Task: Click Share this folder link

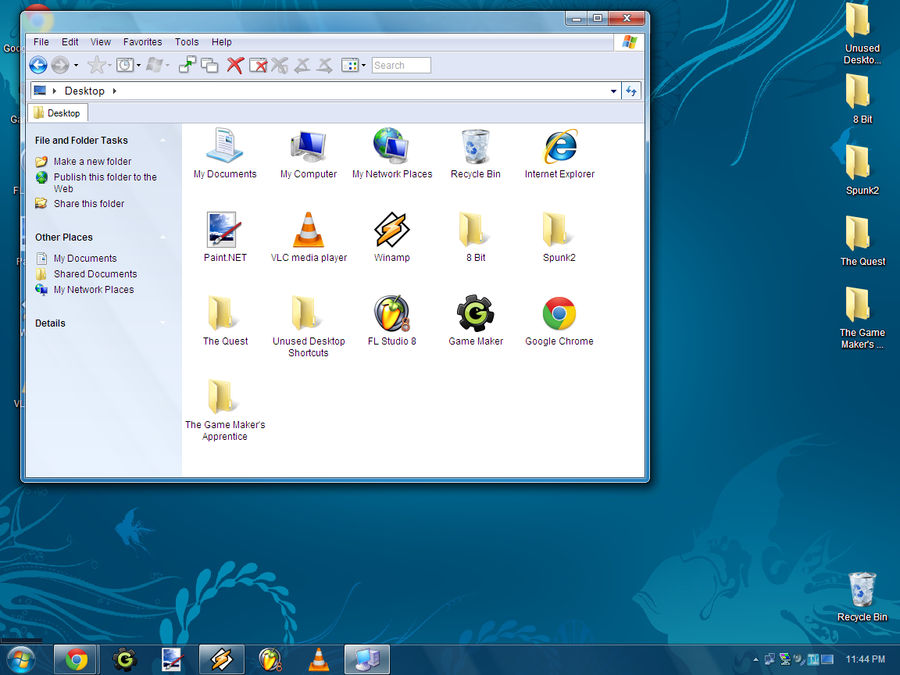Action: (89, 204)
